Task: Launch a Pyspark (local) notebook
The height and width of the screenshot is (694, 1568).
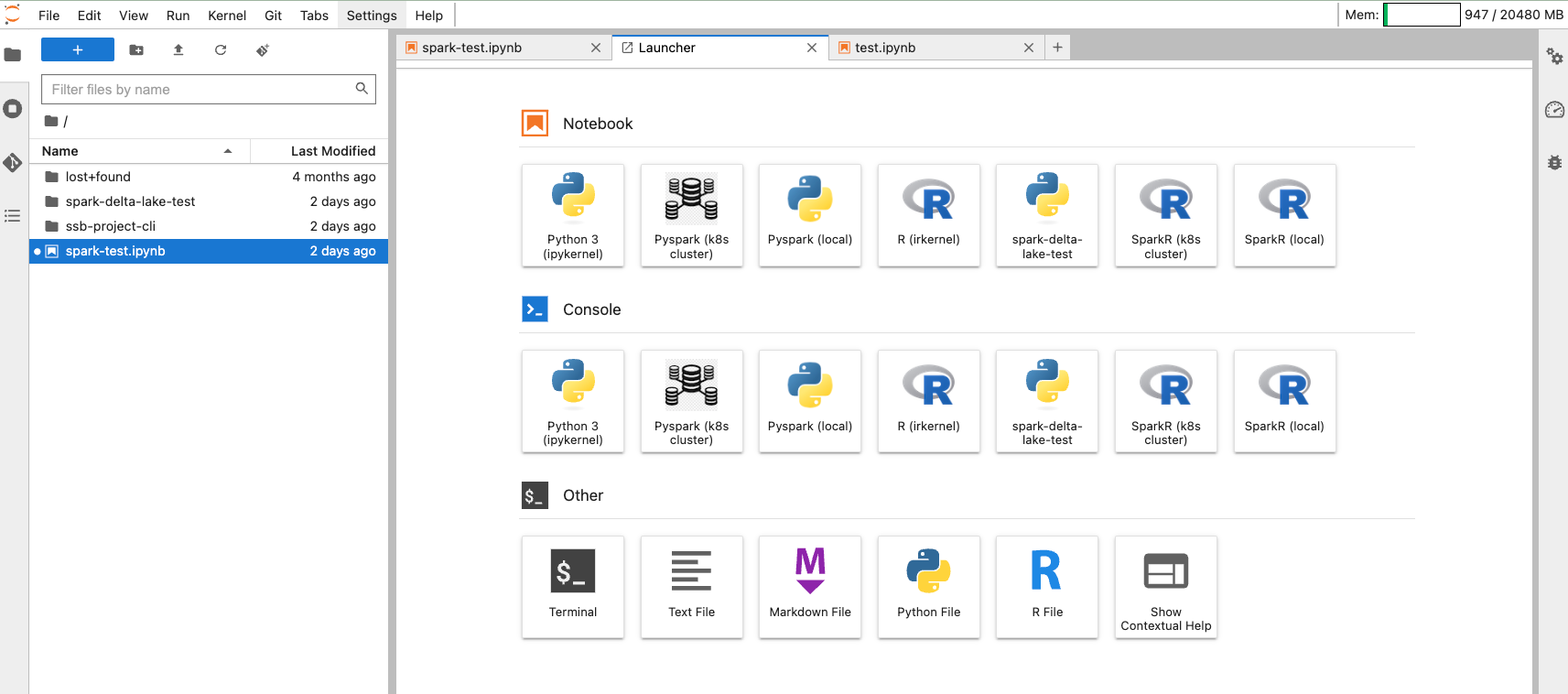Action: pos(810,216)
